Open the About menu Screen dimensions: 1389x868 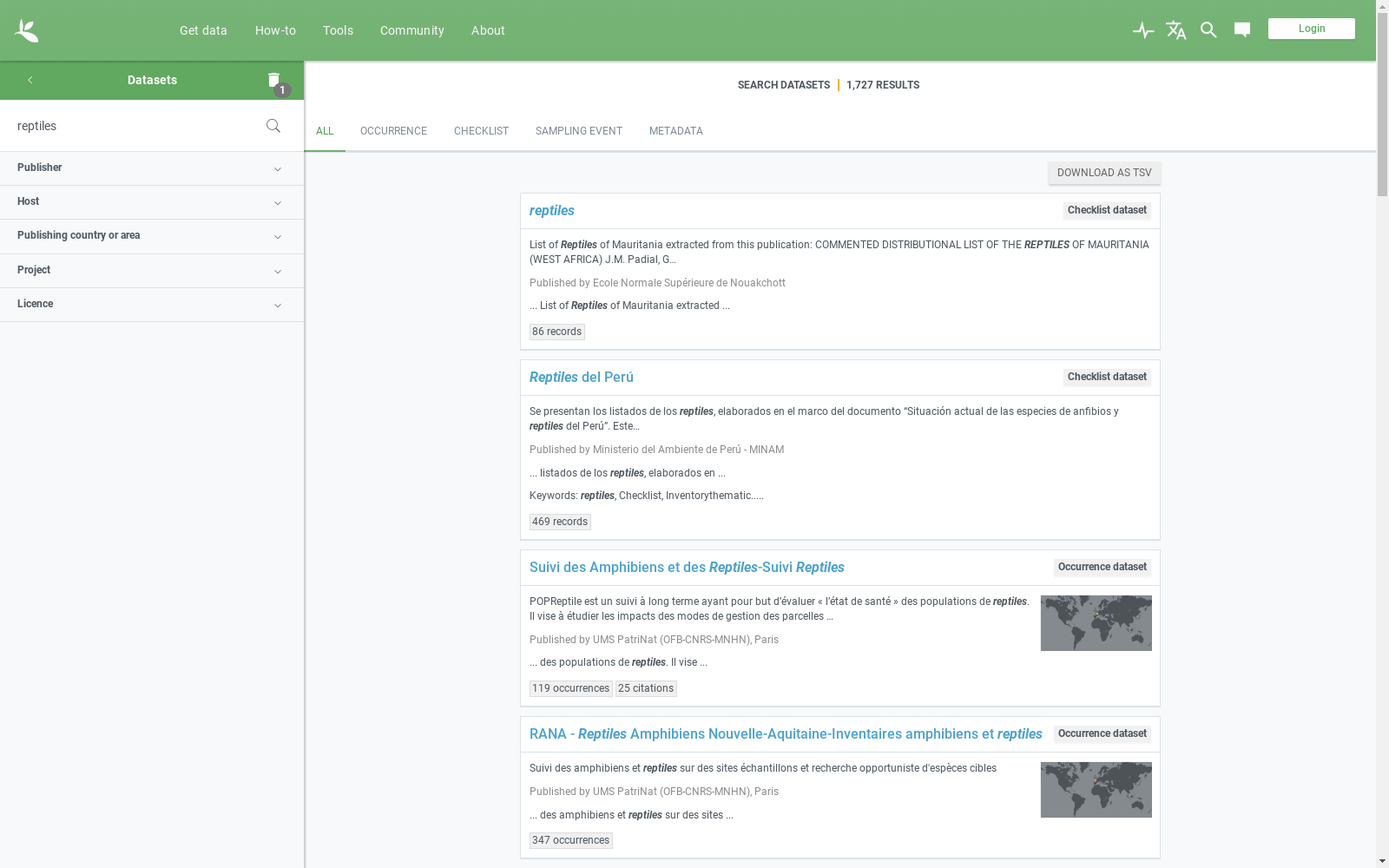(x=488, y=30)
